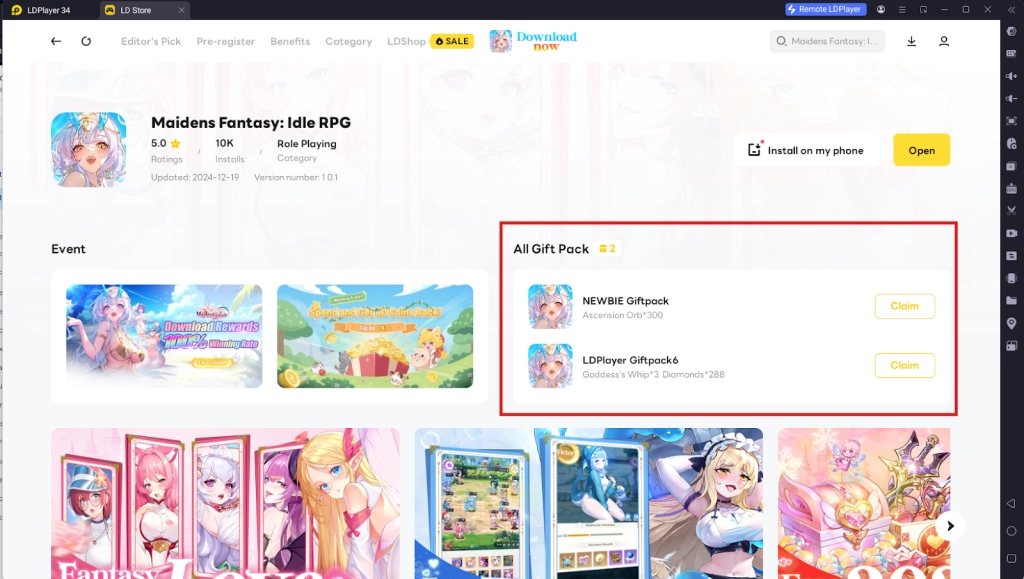
Task: Close the LD Store tab
Action: click(182, 10)
